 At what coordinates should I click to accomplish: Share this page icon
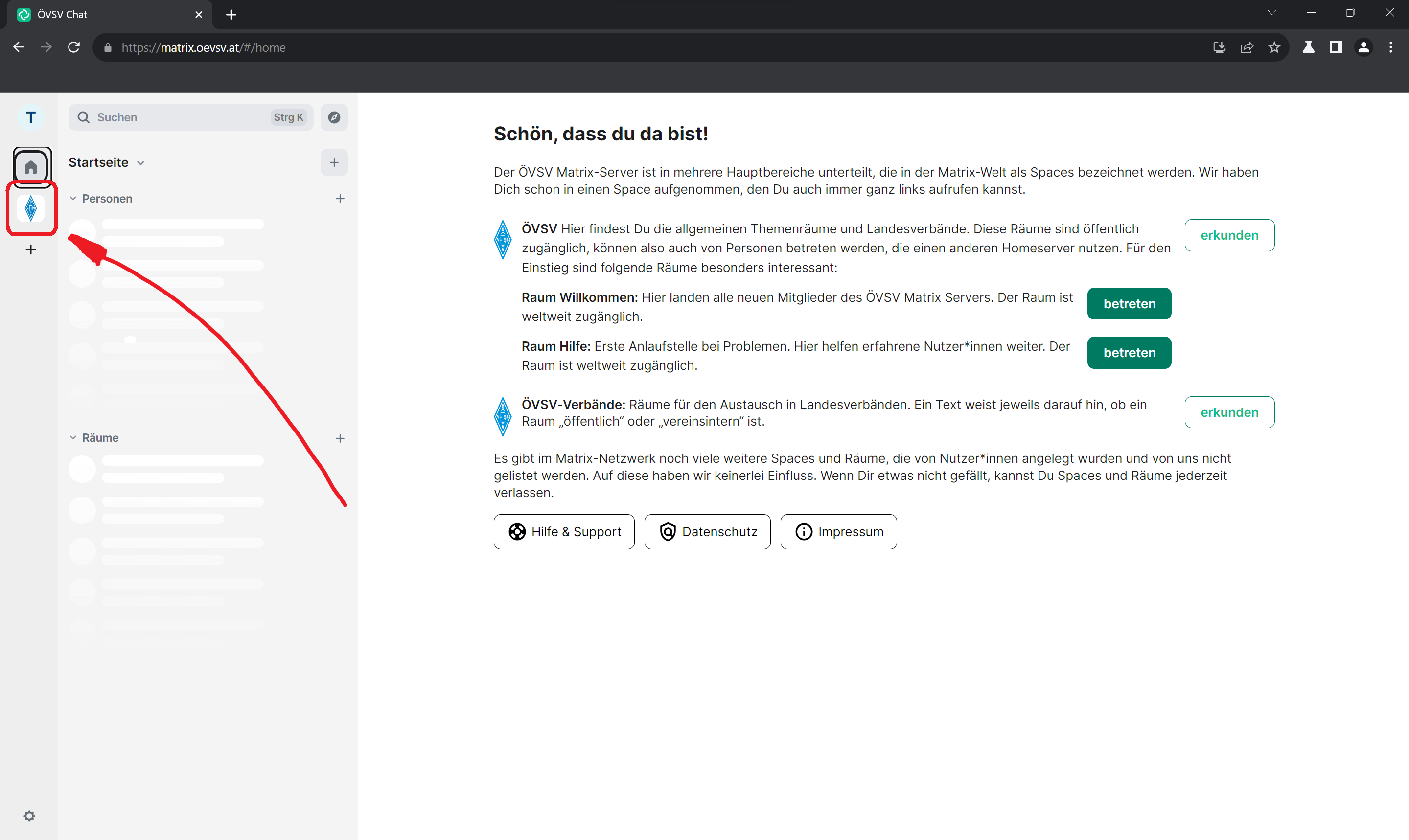[1247, 47]
